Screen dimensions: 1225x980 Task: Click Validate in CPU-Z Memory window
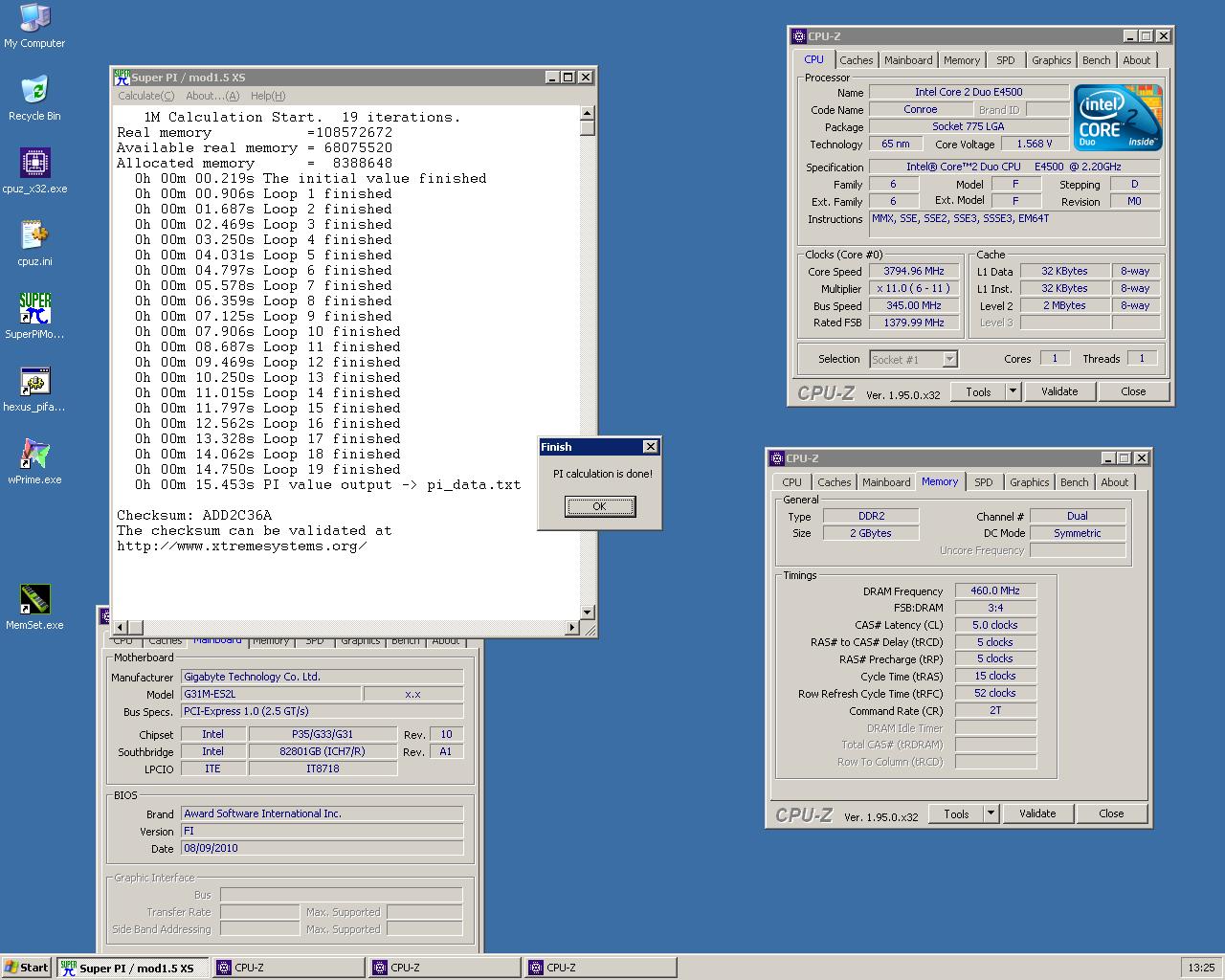click(x=1037, y=813)
